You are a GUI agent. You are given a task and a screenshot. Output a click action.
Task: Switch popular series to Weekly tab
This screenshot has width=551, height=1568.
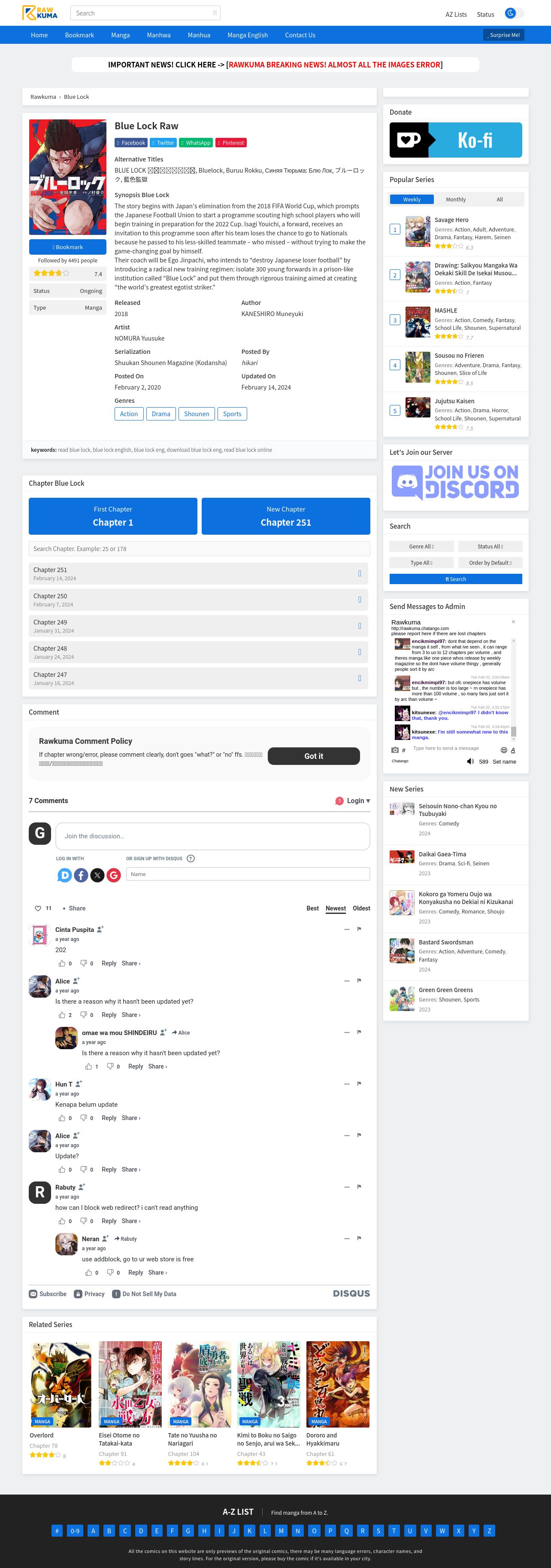point(411,199)
